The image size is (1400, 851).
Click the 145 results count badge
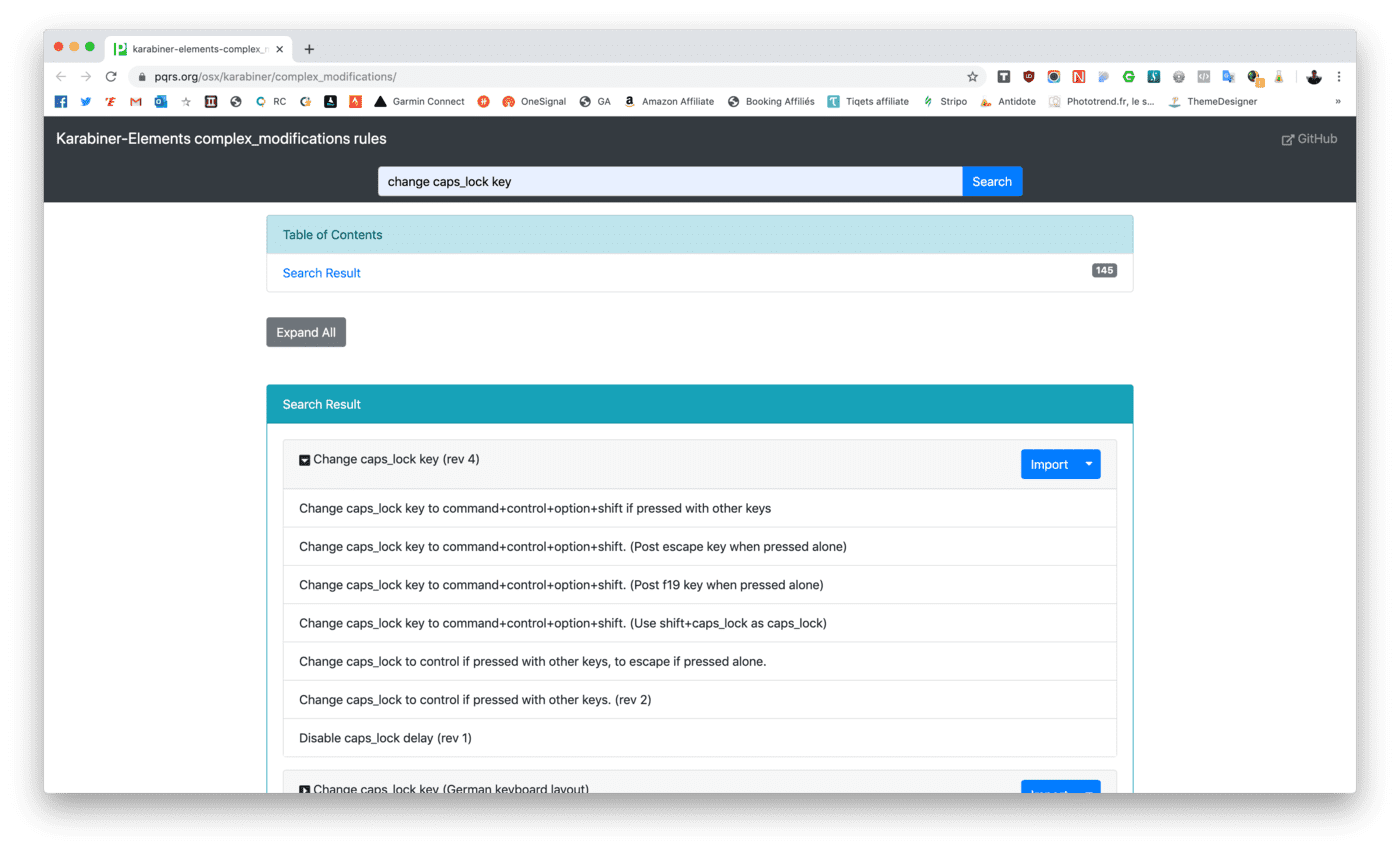tap(1104, 271)
